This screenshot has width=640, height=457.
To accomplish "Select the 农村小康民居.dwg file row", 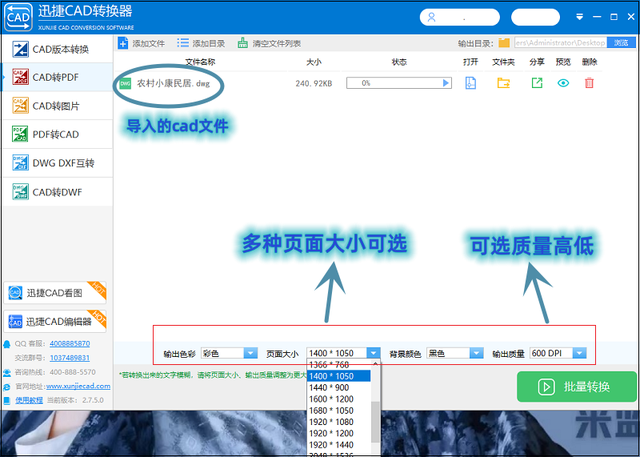I will pos(358,83).
